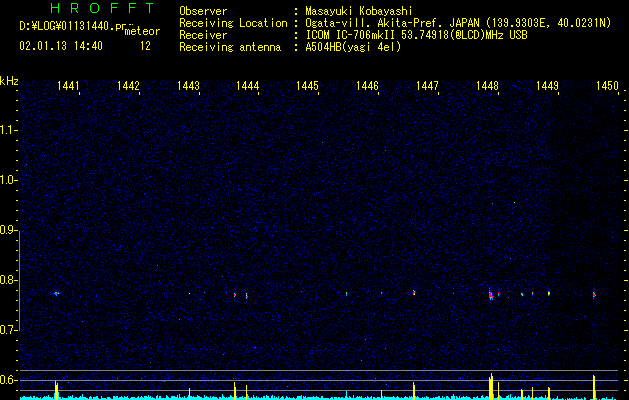Click the meteor echo below the 1447 label

tap(414, 293)
